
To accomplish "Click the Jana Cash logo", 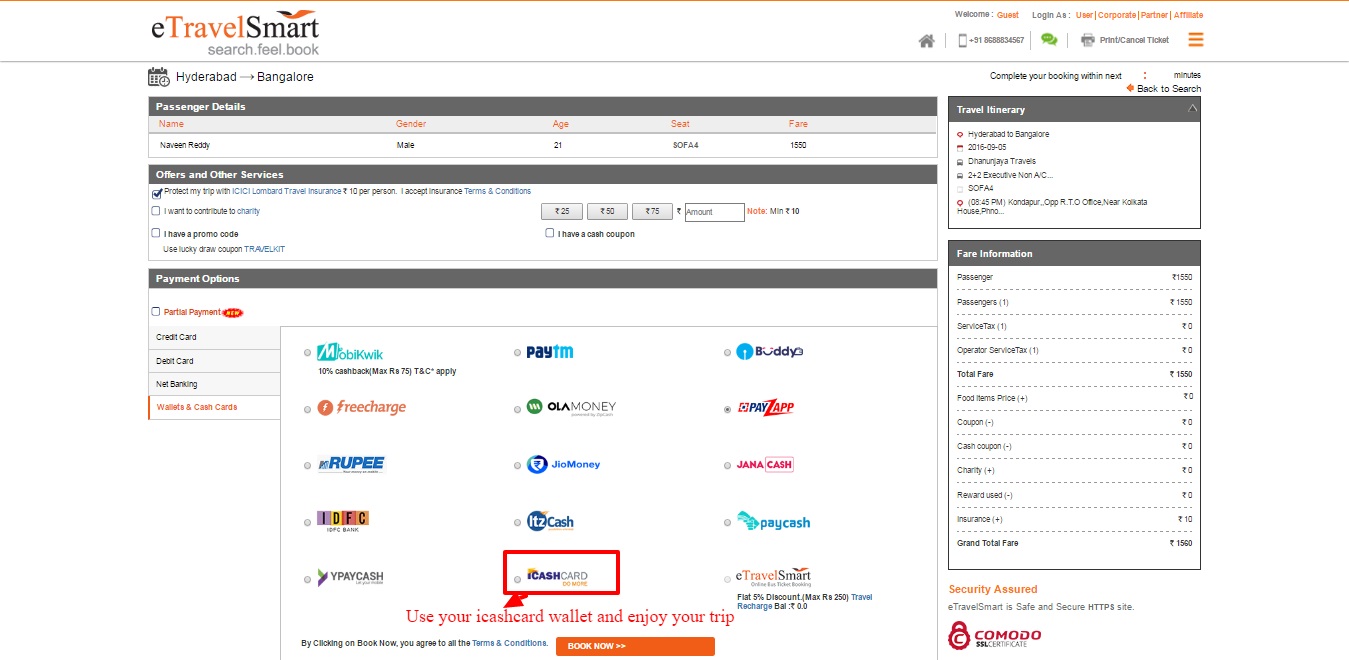I will click(765, 464).
